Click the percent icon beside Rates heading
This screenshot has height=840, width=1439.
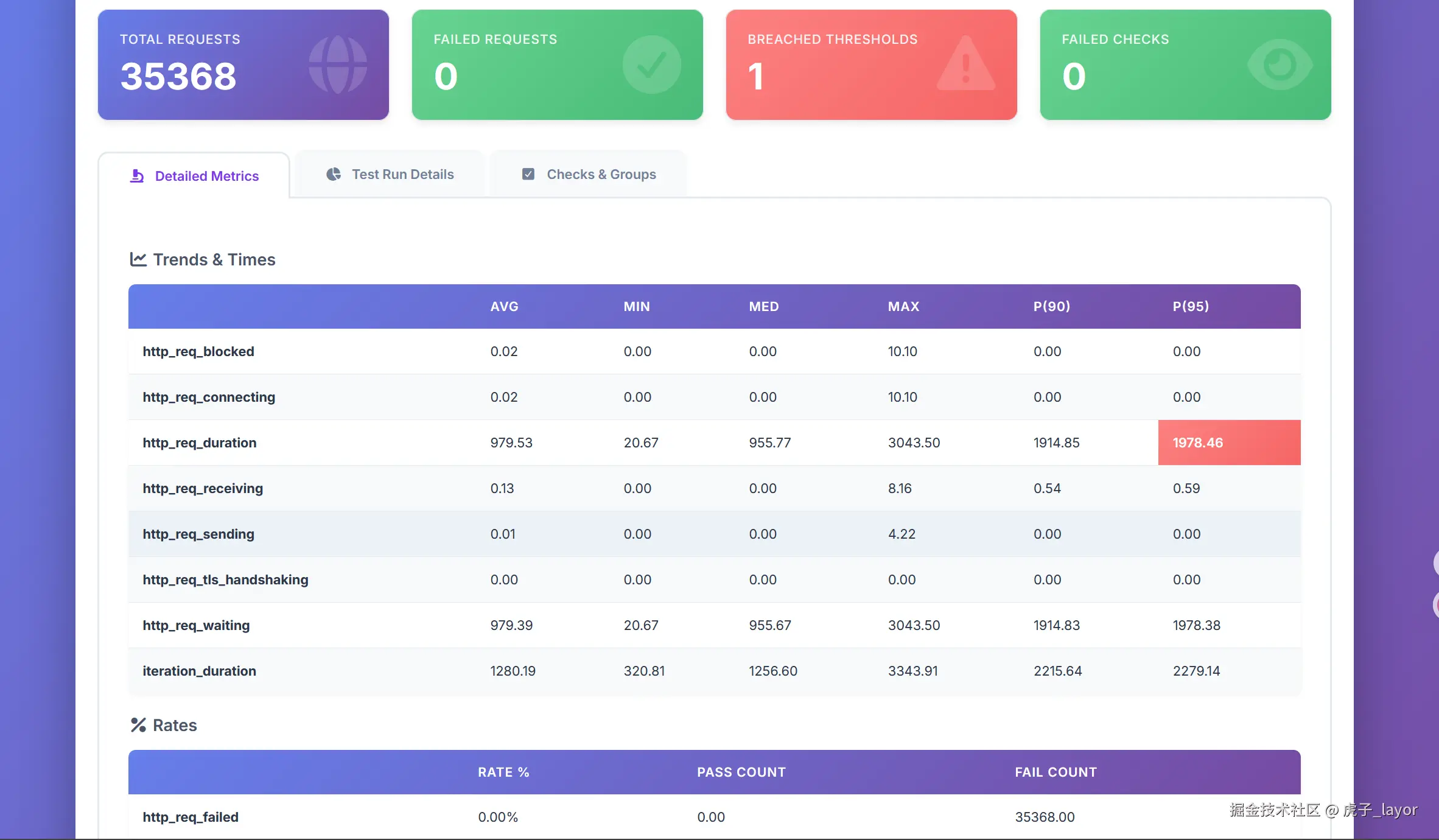(138, 725)
